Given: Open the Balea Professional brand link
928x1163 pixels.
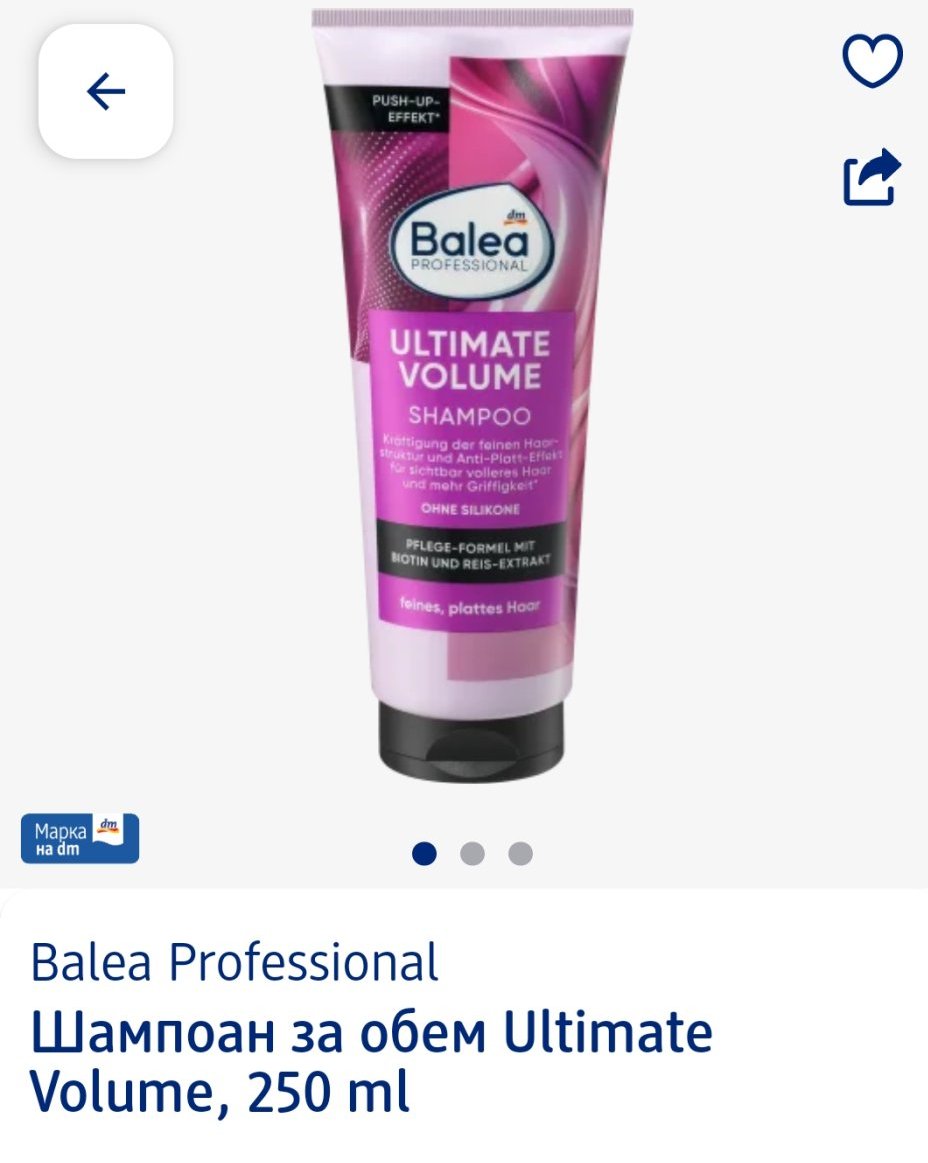Looking at the screenshot, I should click(234, 962).
